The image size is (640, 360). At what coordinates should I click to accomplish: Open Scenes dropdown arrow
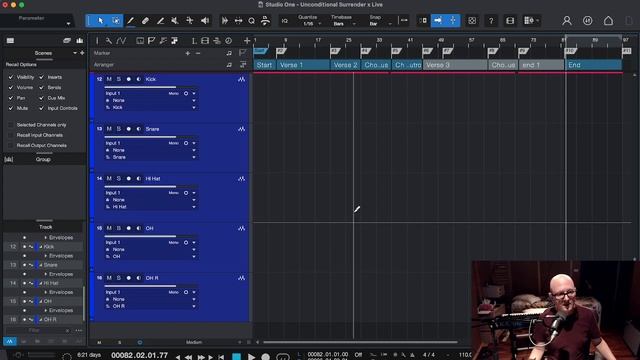75,53
